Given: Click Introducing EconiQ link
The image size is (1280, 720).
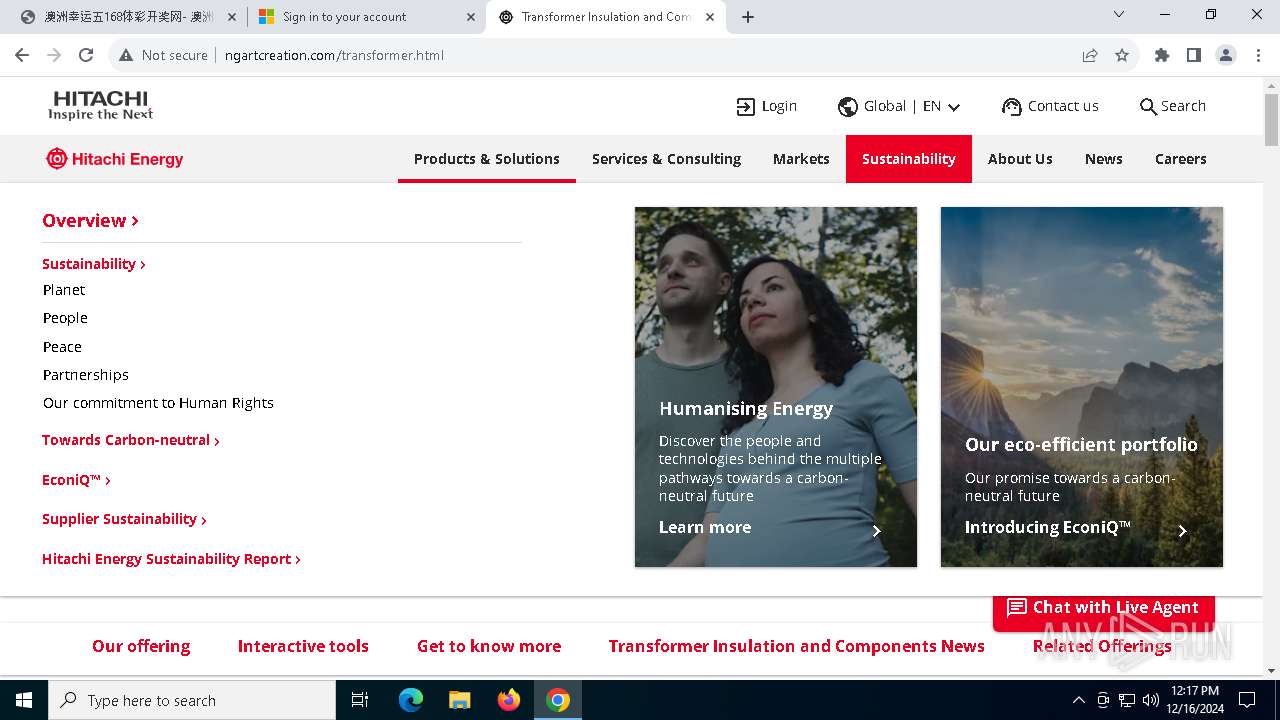Looking at the screenshot, I should coord(1047,527).
